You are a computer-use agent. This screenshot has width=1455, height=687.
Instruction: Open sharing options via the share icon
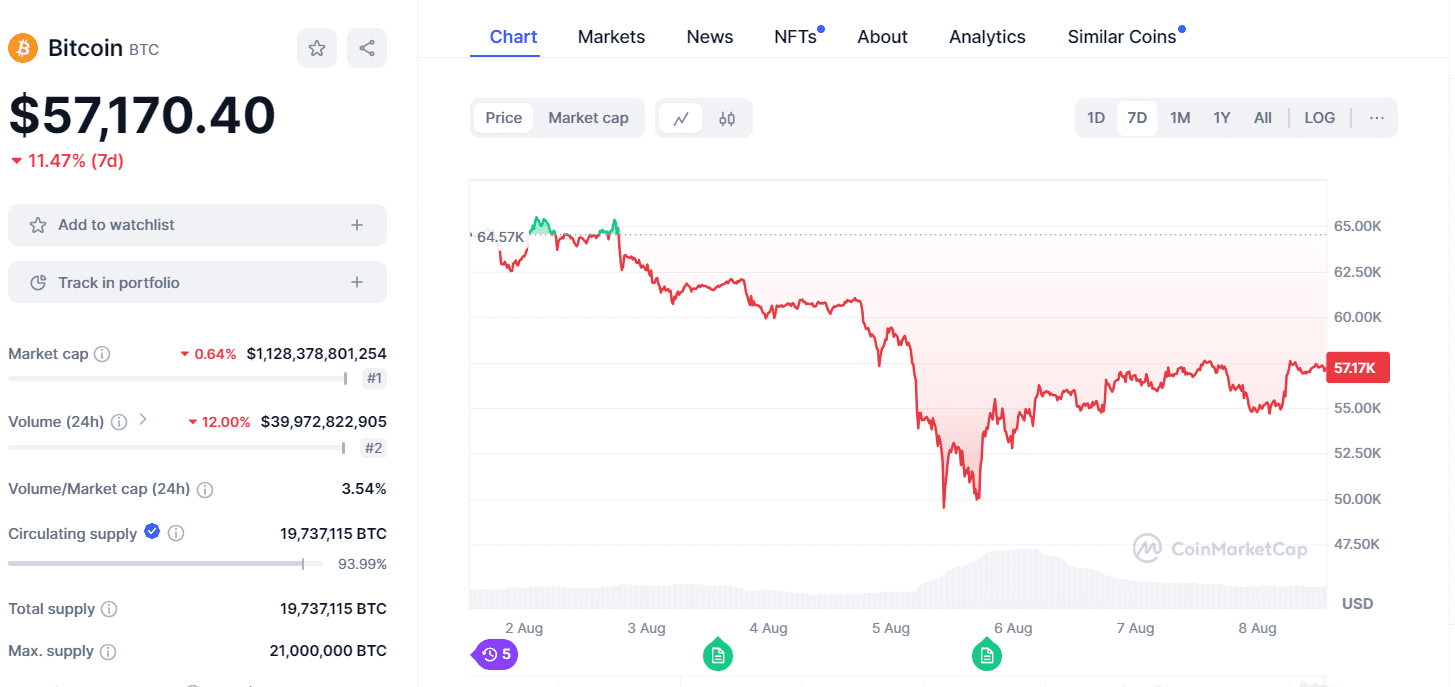(x=367, y=47)
